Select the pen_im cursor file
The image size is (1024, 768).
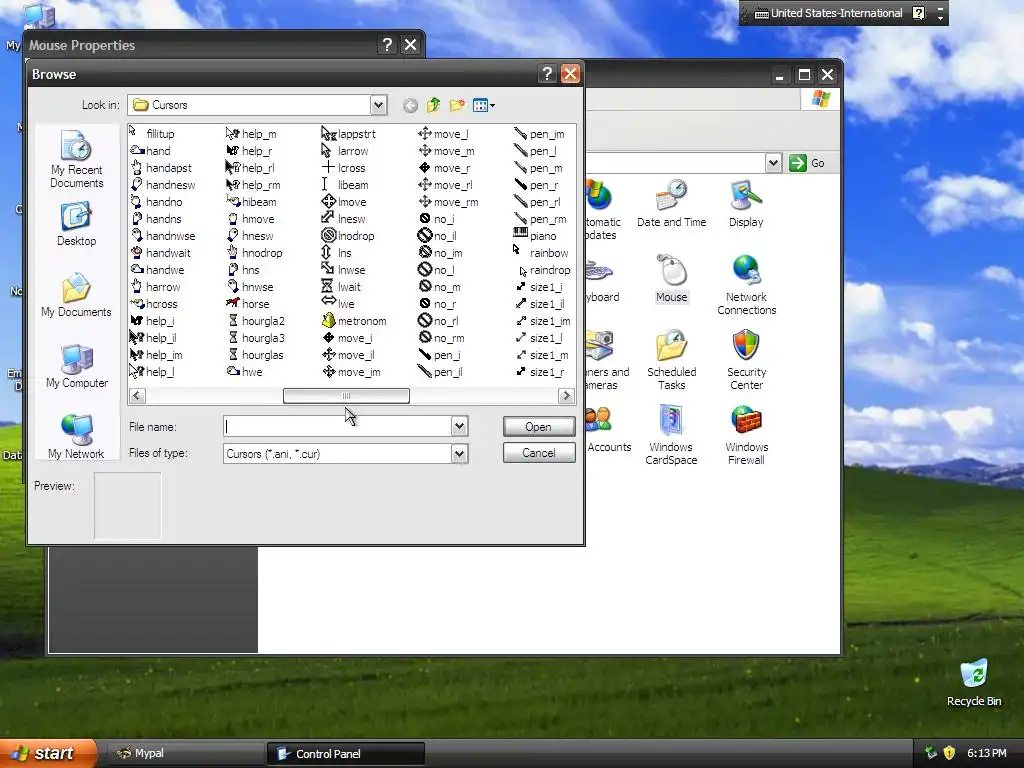[x=539, y=134]
